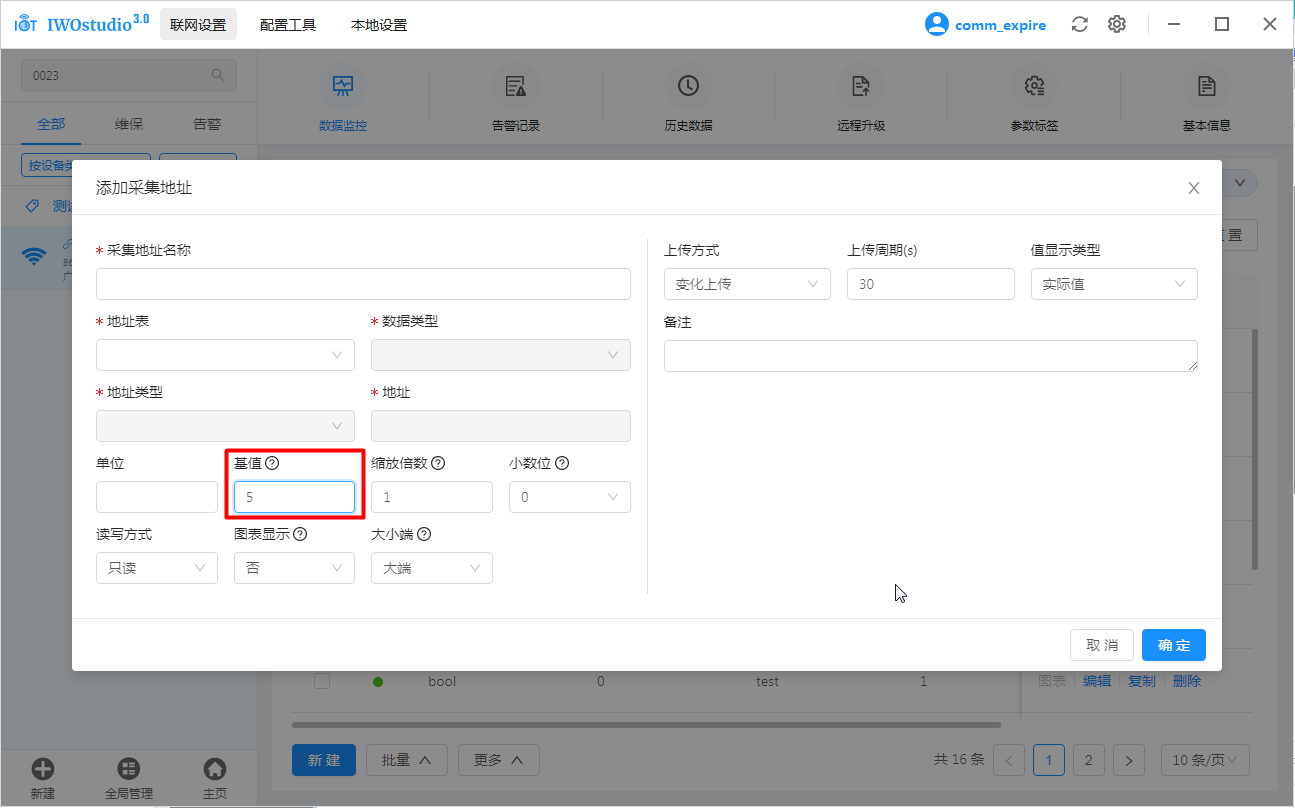Expand the 值显示类型 dropdown

click(x=1113, y=284)
